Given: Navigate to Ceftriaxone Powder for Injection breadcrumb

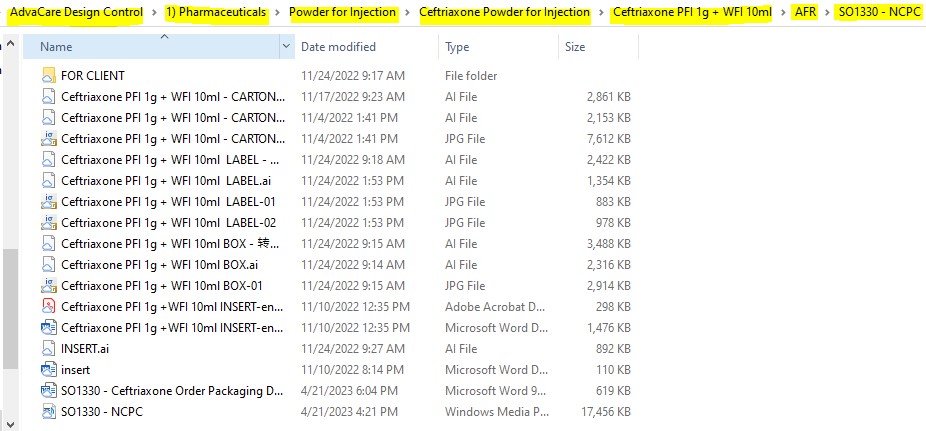Looking at the screenshot, I should (504, 12).
